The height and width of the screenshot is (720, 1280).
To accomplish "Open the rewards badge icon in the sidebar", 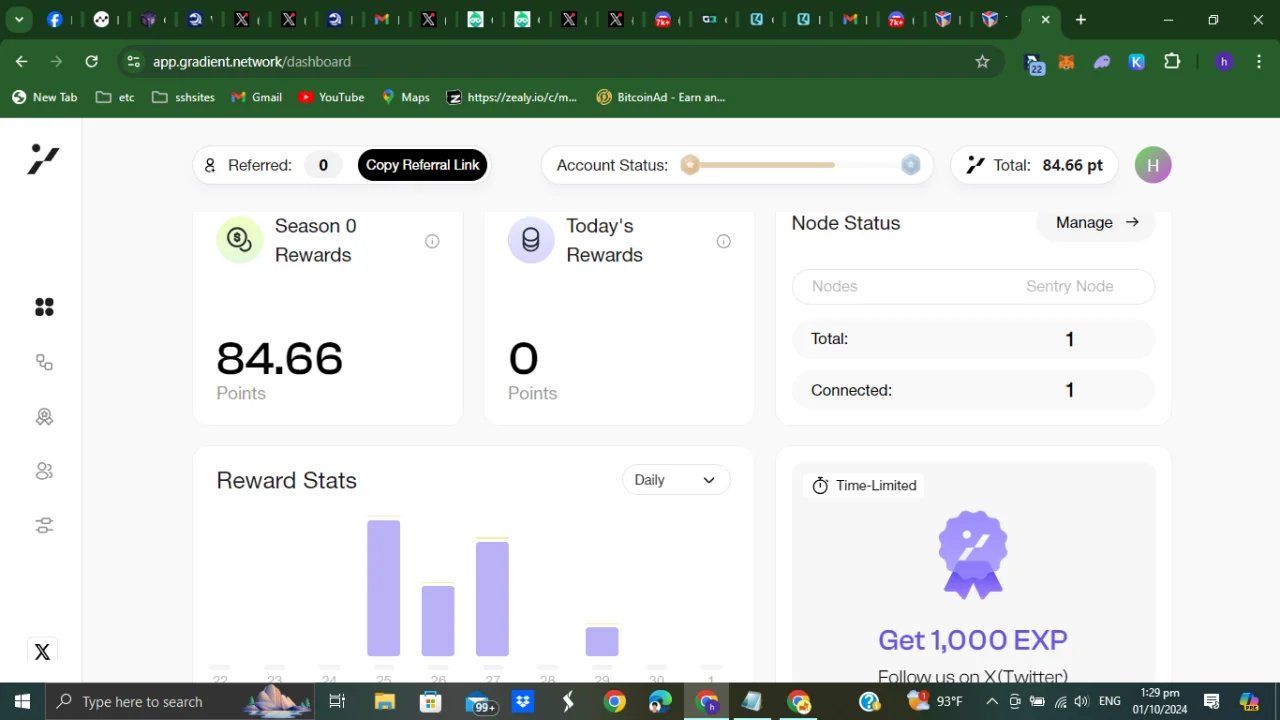I will coord(44,417).
